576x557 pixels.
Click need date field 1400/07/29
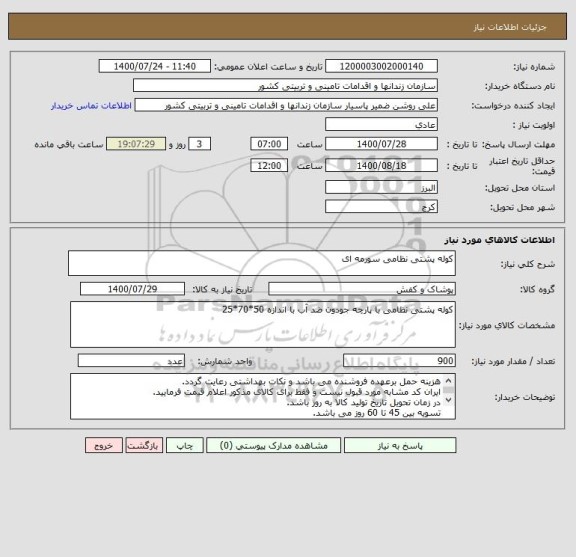click(x=132, y=289)
